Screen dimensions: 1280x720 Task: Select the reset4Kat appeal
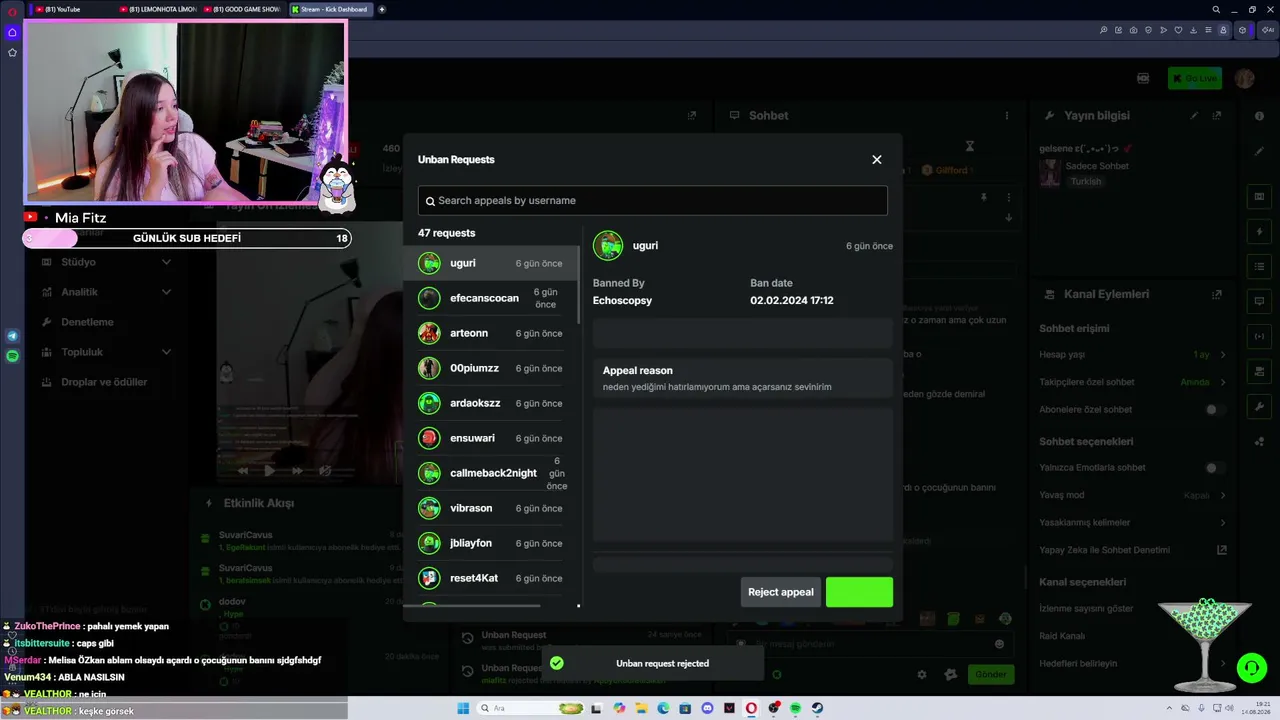point(491,578)
